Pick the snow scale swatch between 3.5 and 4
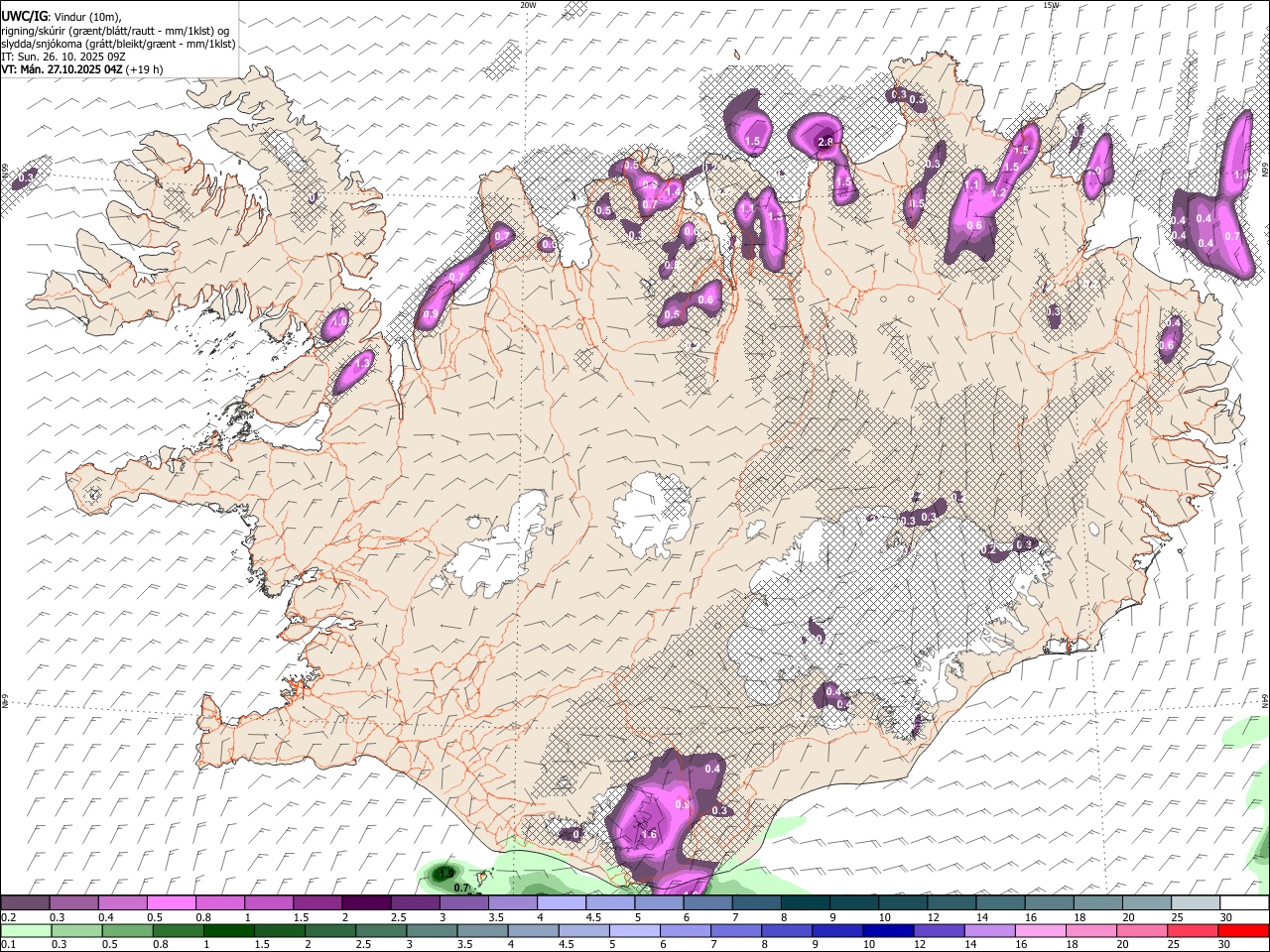1270x952 pixels. click(512, 903)
